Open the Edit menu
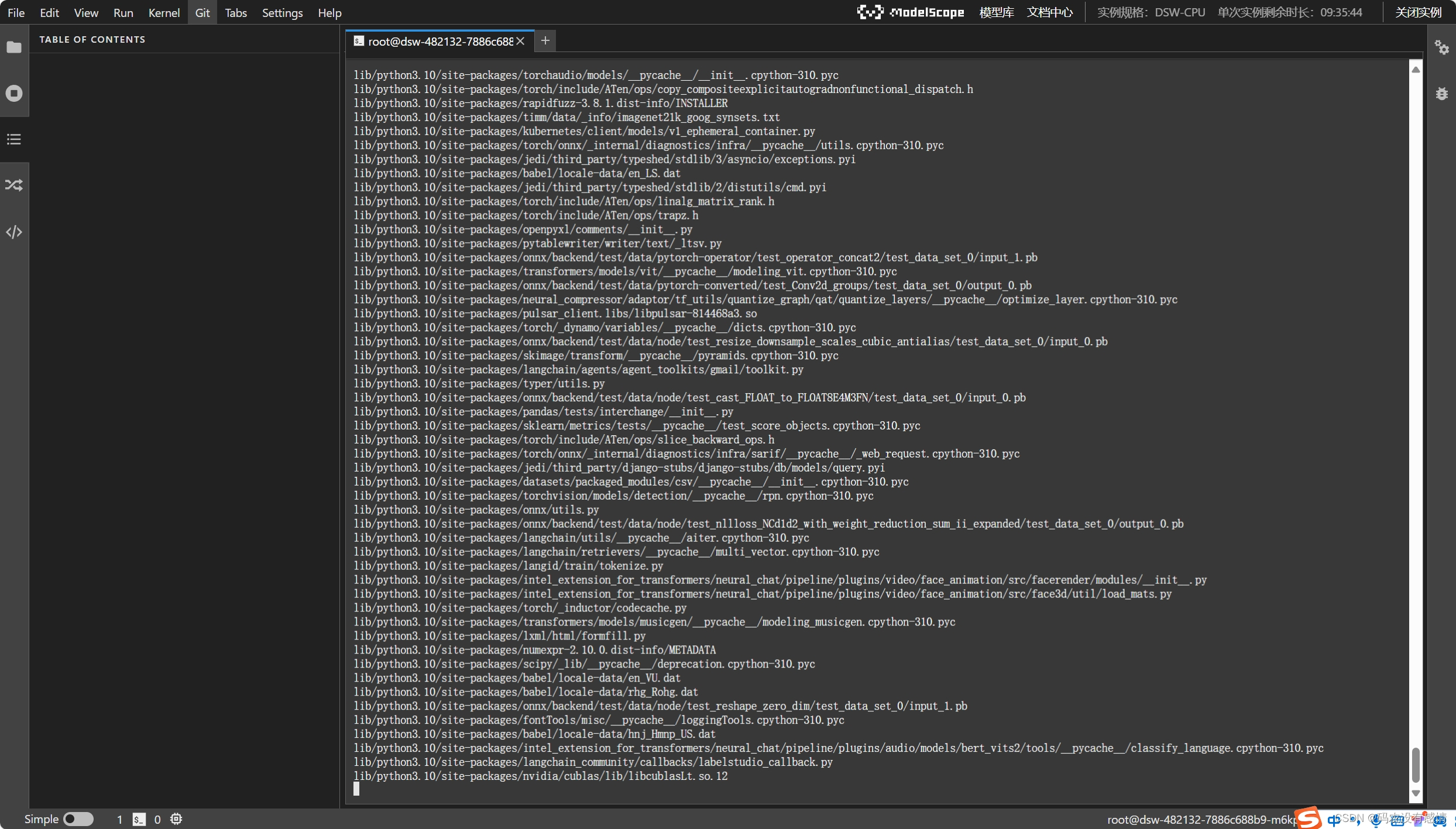The image size is (1456, 829). coord(50,12)
